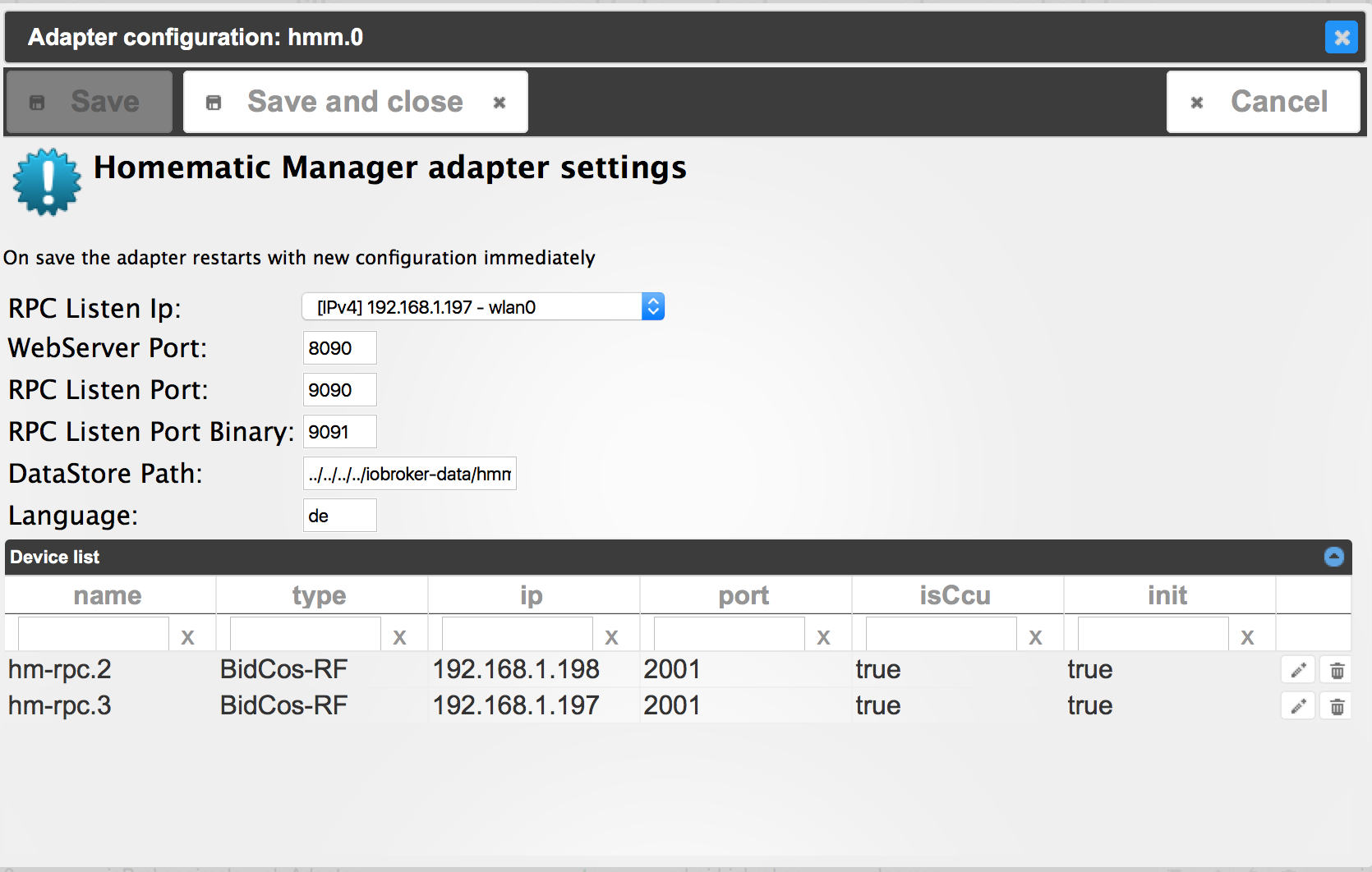Open the RPC Listen Ip dropdown
This screenshot has width=1372, height=872.
(483, 307)
